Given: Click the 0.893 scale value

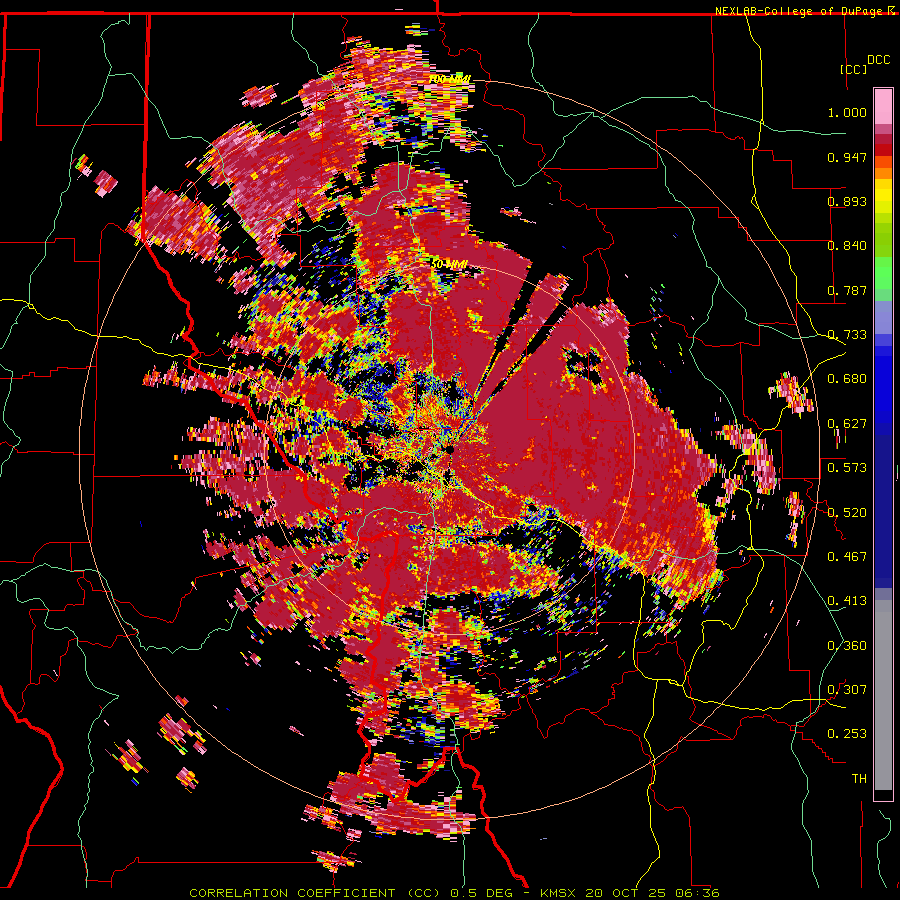Looking at the screenshot, I should (847, 201).
